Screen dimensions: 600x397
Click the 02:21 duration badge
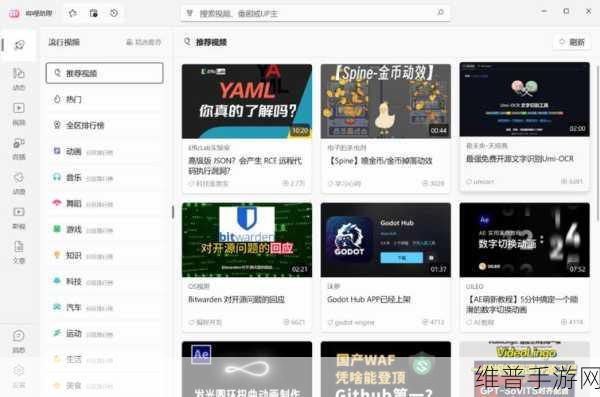coord(300,270)
